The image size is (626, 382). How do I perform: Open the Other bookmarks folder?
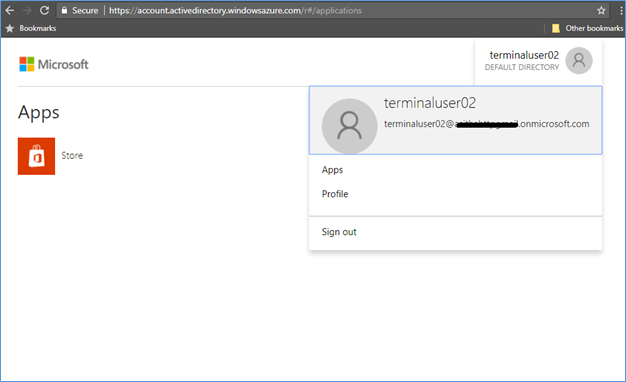587,28
